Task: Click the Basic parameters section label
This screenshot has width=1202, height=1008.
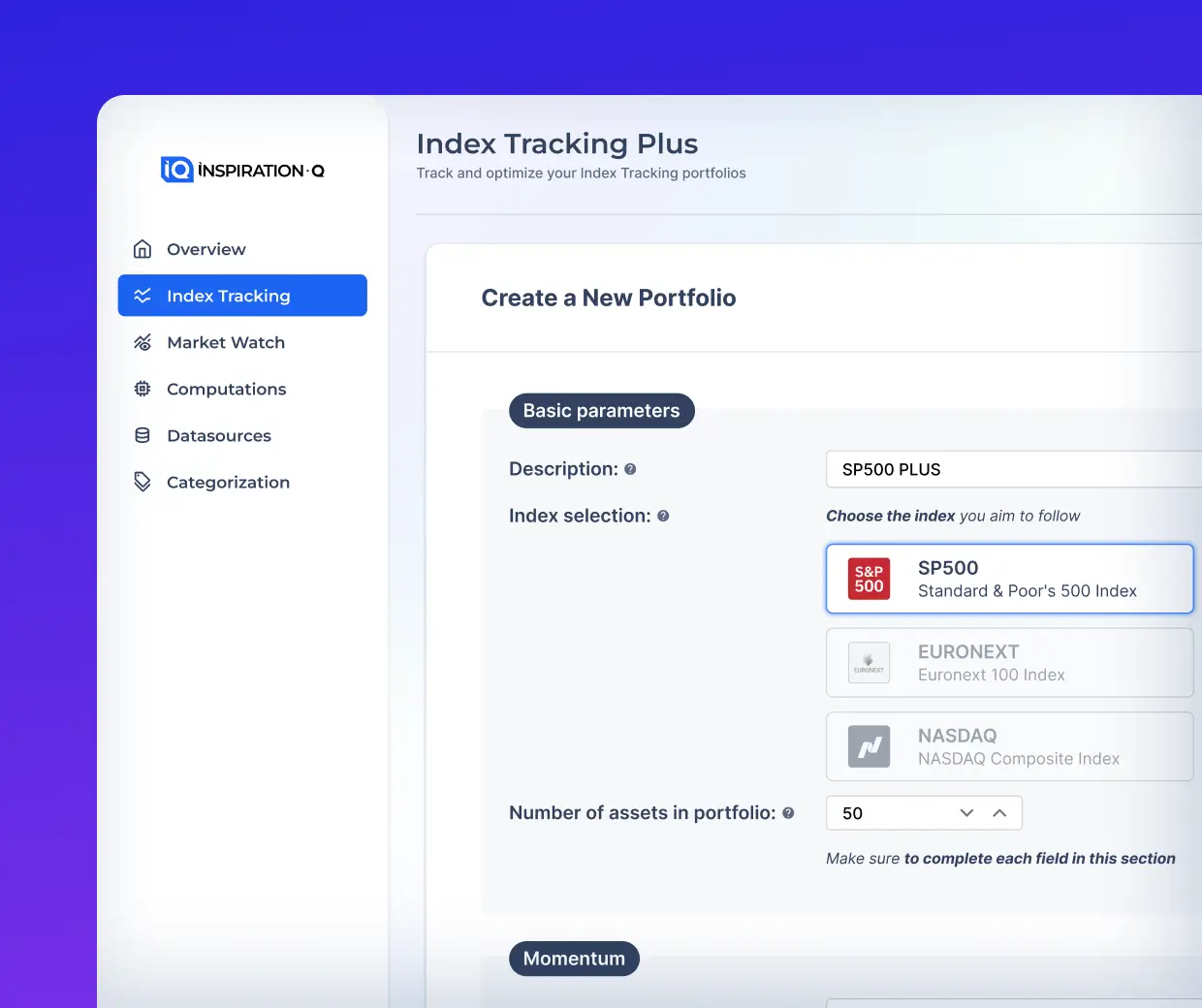Action: [x=601, y=411]
